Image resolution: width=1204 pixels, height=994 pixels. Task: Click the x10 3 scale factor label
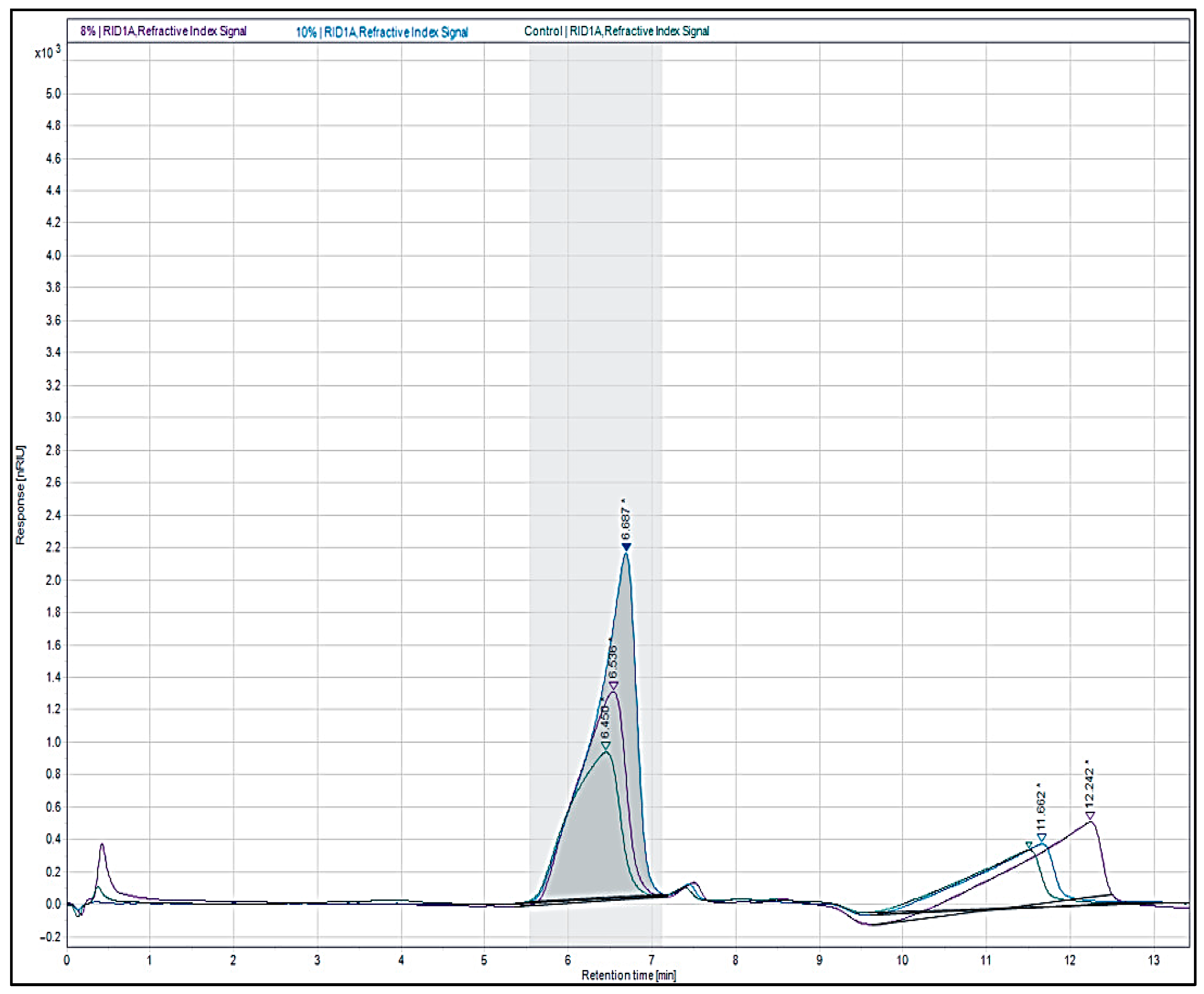coord(47,53)
